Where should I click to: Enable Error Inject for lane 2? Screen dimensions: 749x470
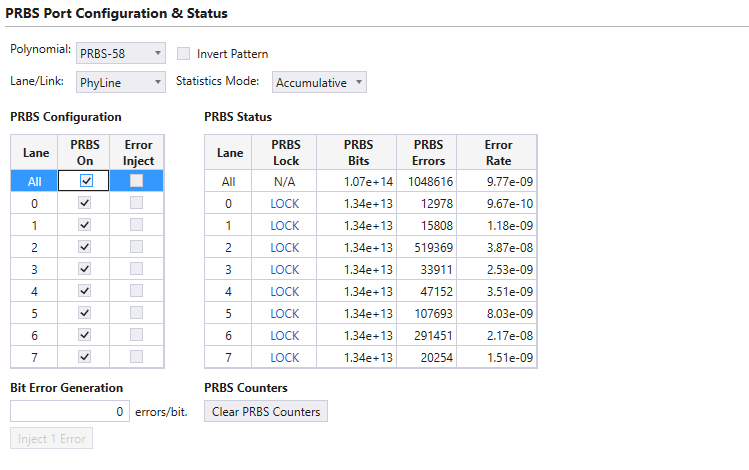[x=137, y=247]
